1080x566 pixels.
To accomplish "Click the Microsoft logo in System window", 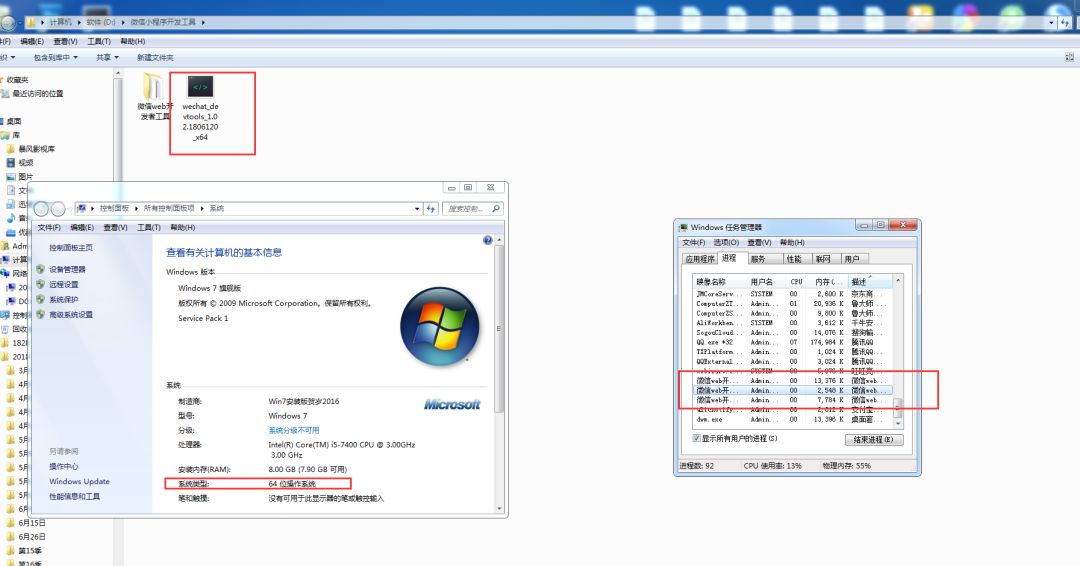I will pos(452,404).
